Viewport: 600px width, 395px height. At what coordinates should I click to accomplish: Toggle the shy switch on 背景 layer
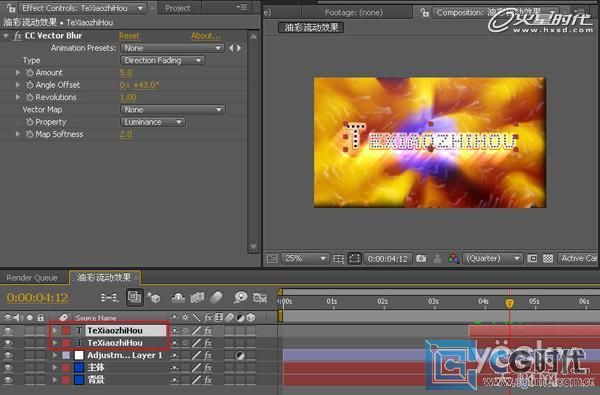click(x=174, y=380)
